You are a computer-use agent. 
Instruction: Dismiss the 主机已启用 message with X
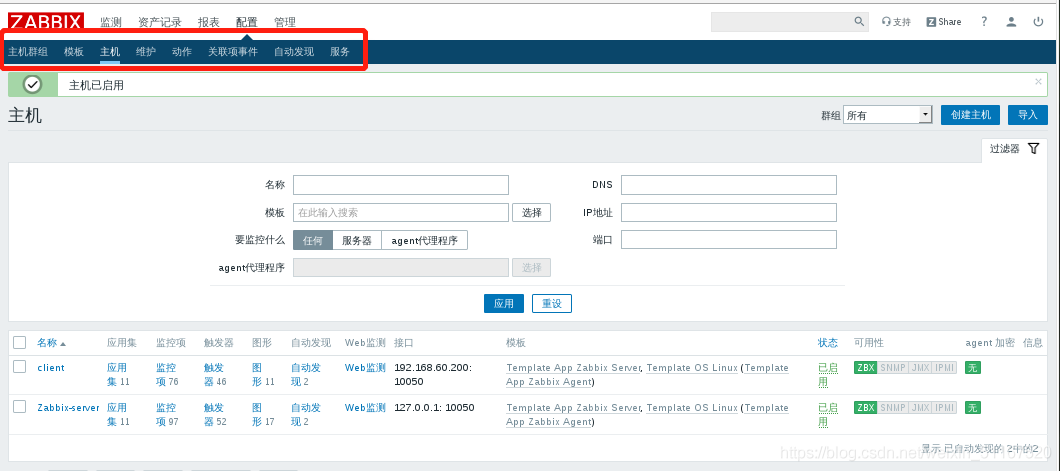click(1038, 81)
